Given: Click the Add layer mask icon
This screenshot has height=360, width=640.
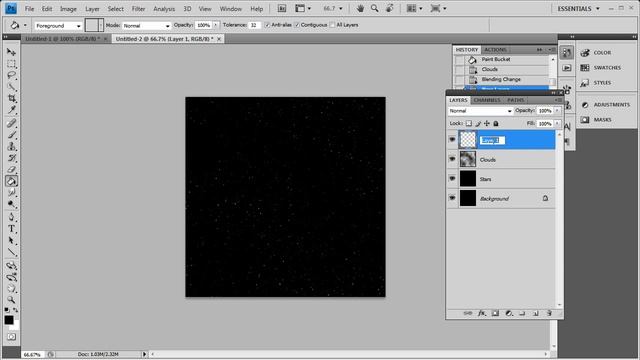Looking at the screenshot, I should [x=495, y=313].
